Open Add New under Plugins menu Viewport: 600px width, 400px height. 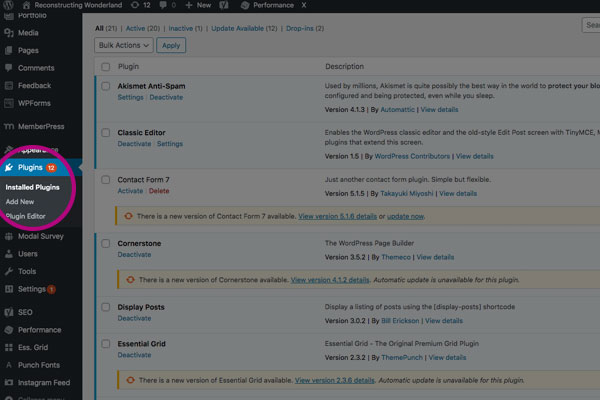pos(20,201)
